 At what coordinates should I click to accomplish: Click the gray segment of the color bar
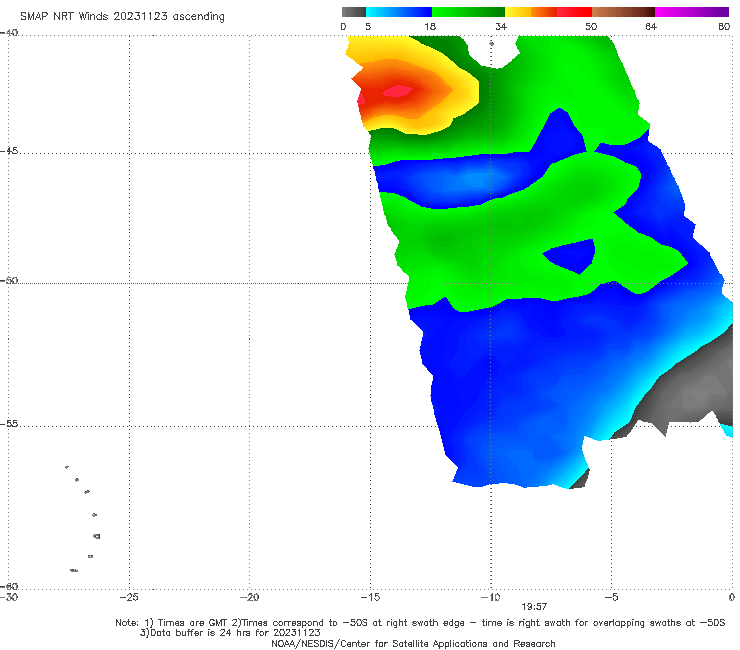[x=354, y=12]
